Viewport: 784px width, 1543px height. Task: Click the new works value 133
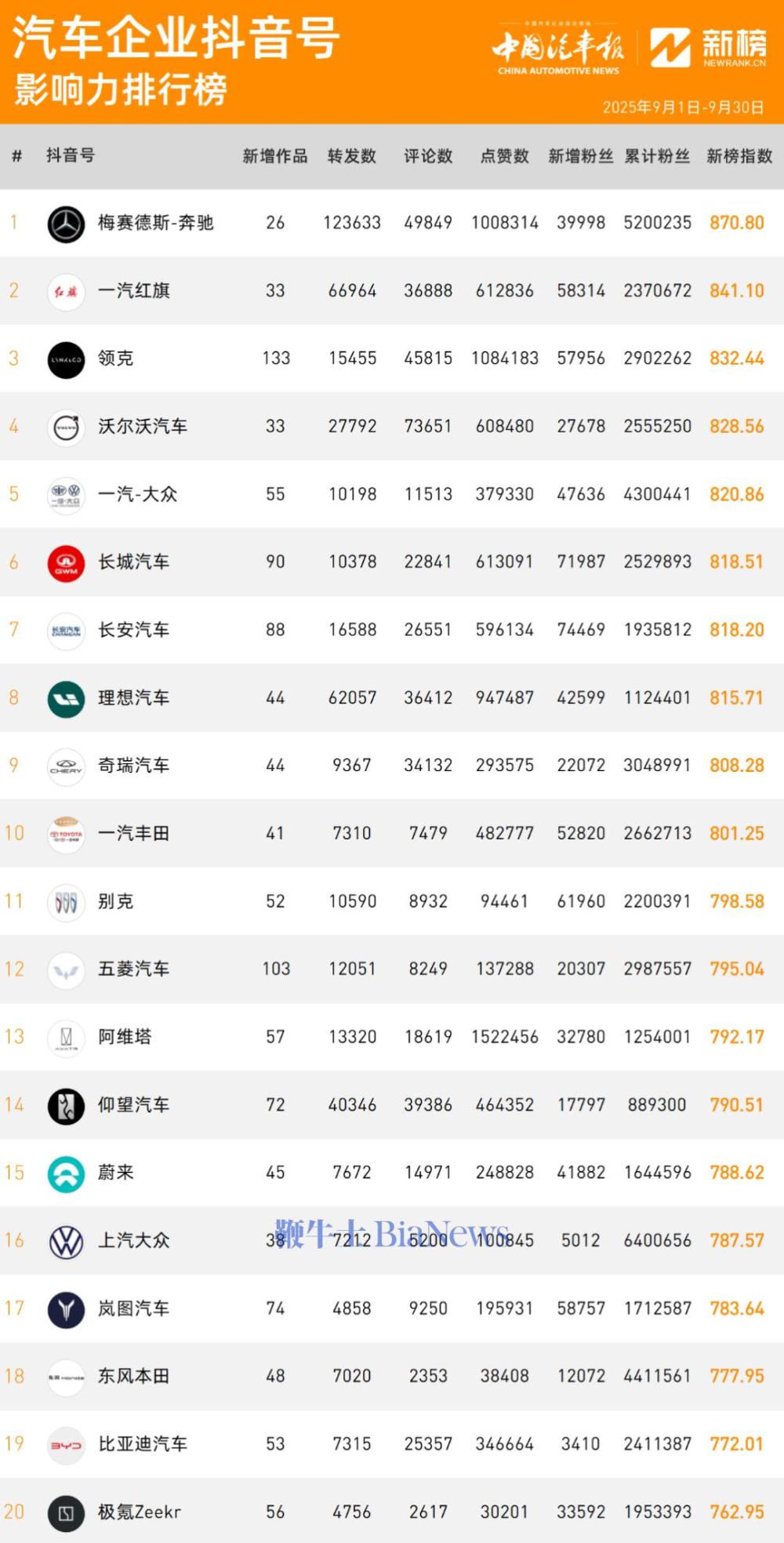click(276, 358)
